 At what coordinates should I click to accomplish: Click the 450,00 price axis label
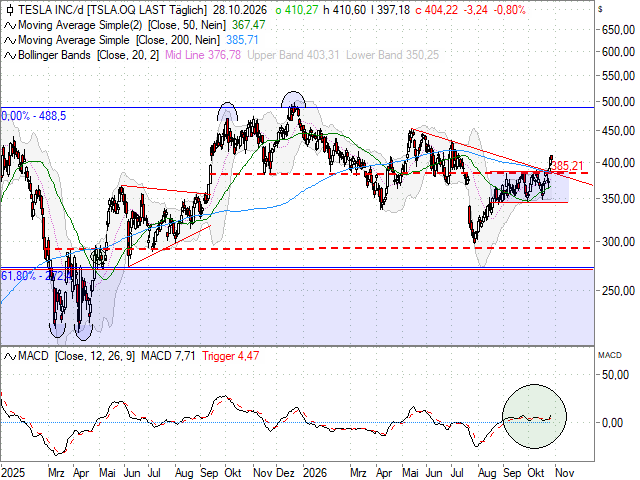(x=618, y=131)
